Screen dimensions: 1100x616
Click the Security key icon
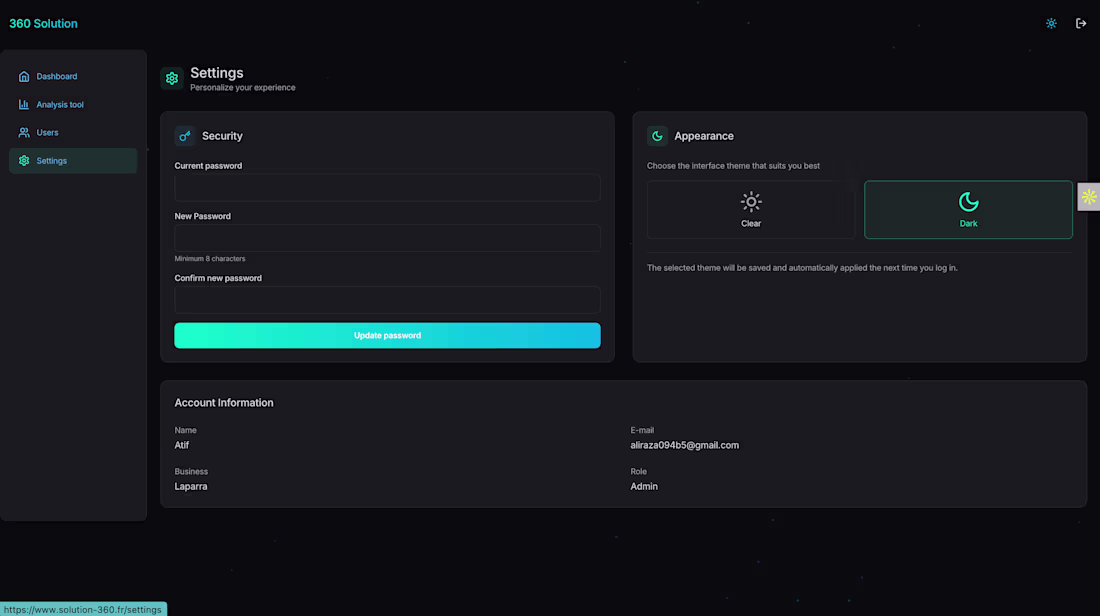(x=184, y=135)
